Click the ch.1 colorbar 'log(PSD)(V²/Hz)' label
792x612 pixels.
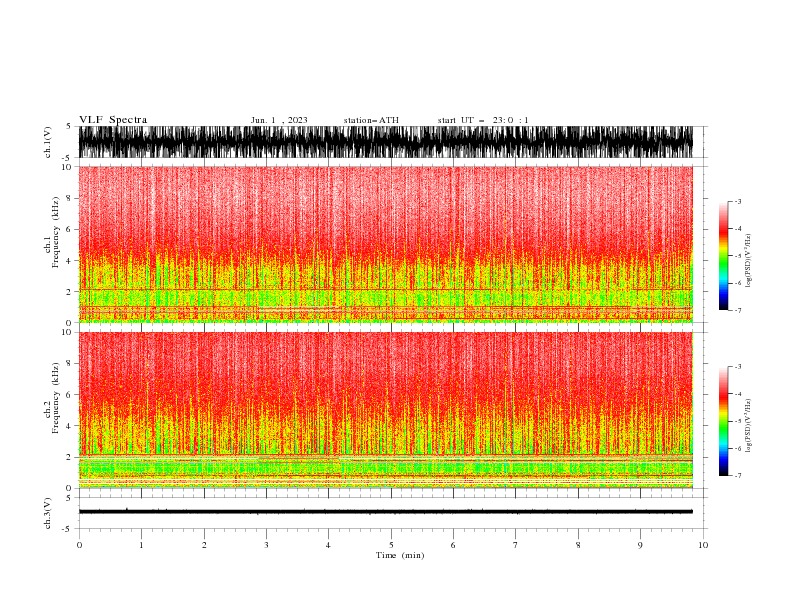(749, 261)
